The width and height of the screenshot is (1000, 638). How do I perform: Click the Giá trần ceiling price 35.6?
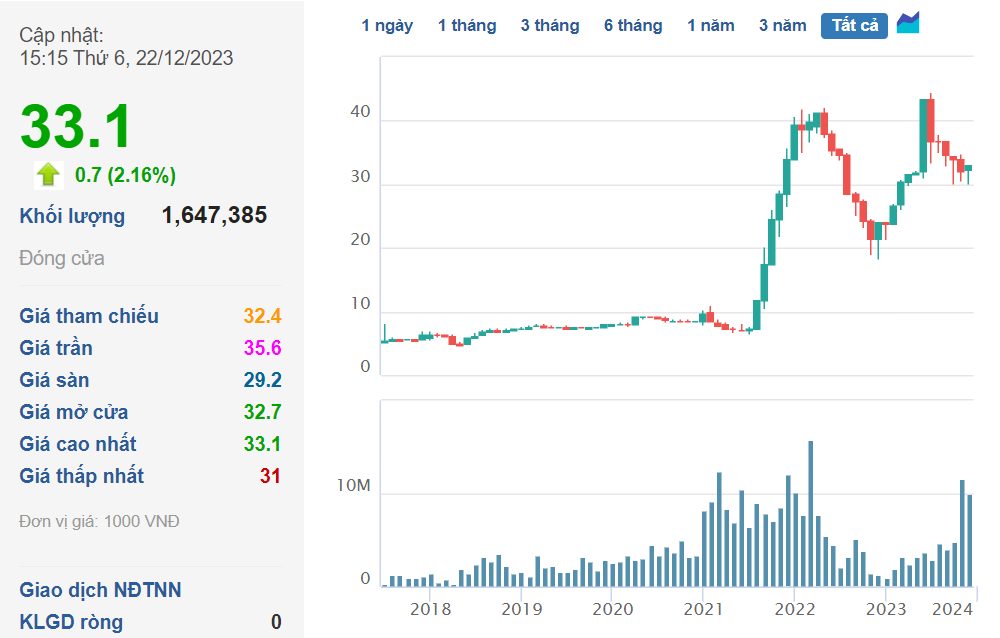click(262, 349)
